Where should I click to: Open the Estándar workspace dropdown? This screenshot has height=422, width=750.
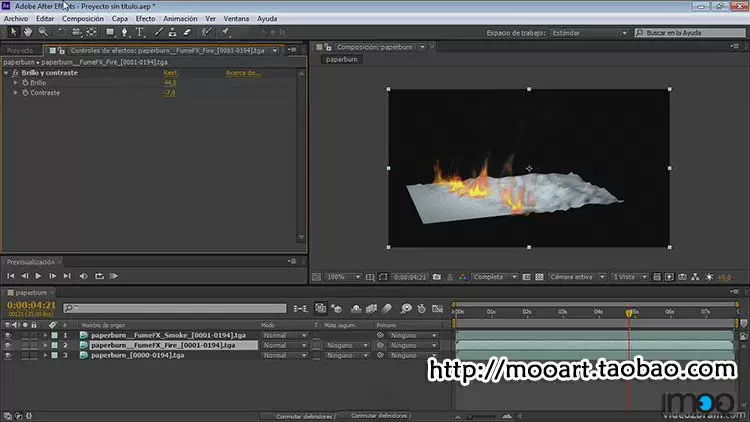[589, 33]
